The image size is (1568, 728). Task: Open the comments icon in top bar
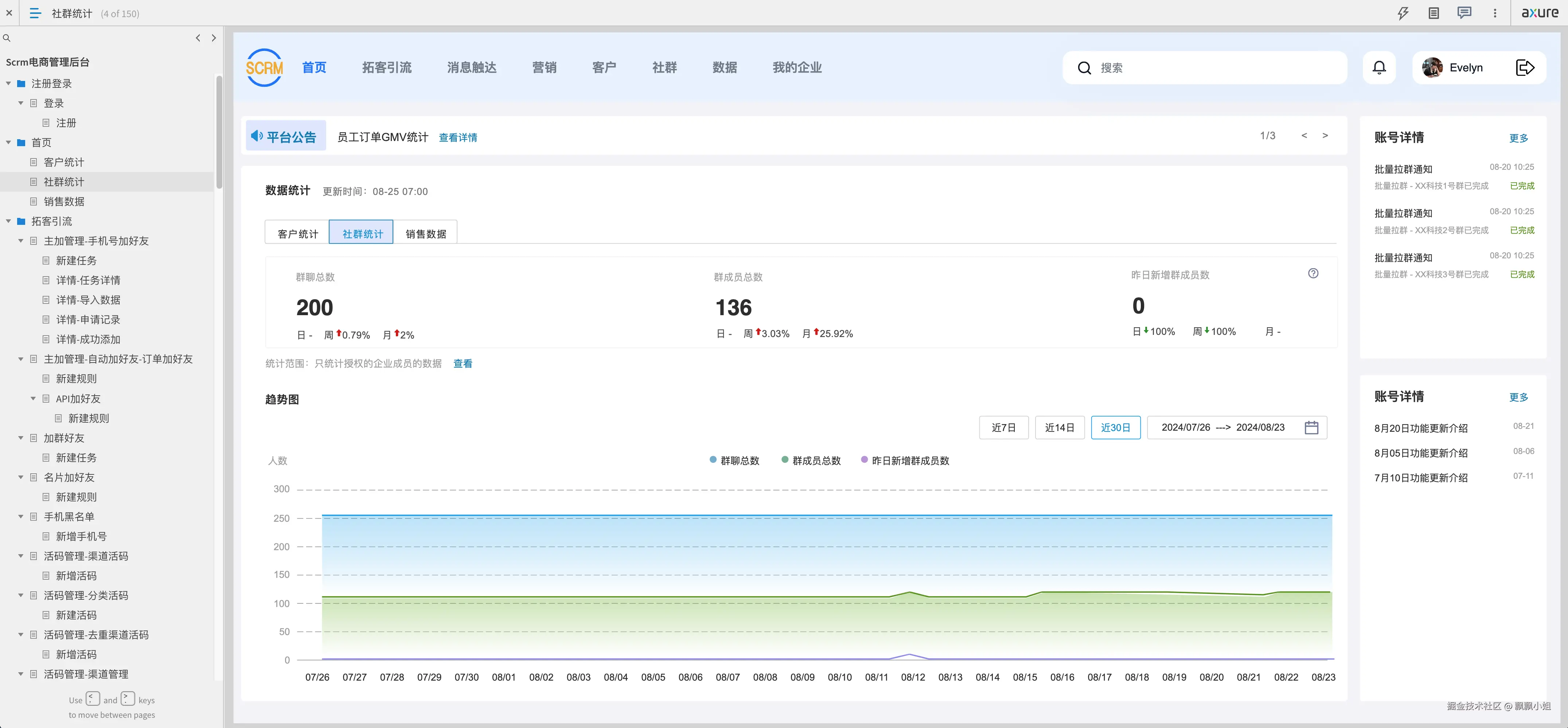1464,13
